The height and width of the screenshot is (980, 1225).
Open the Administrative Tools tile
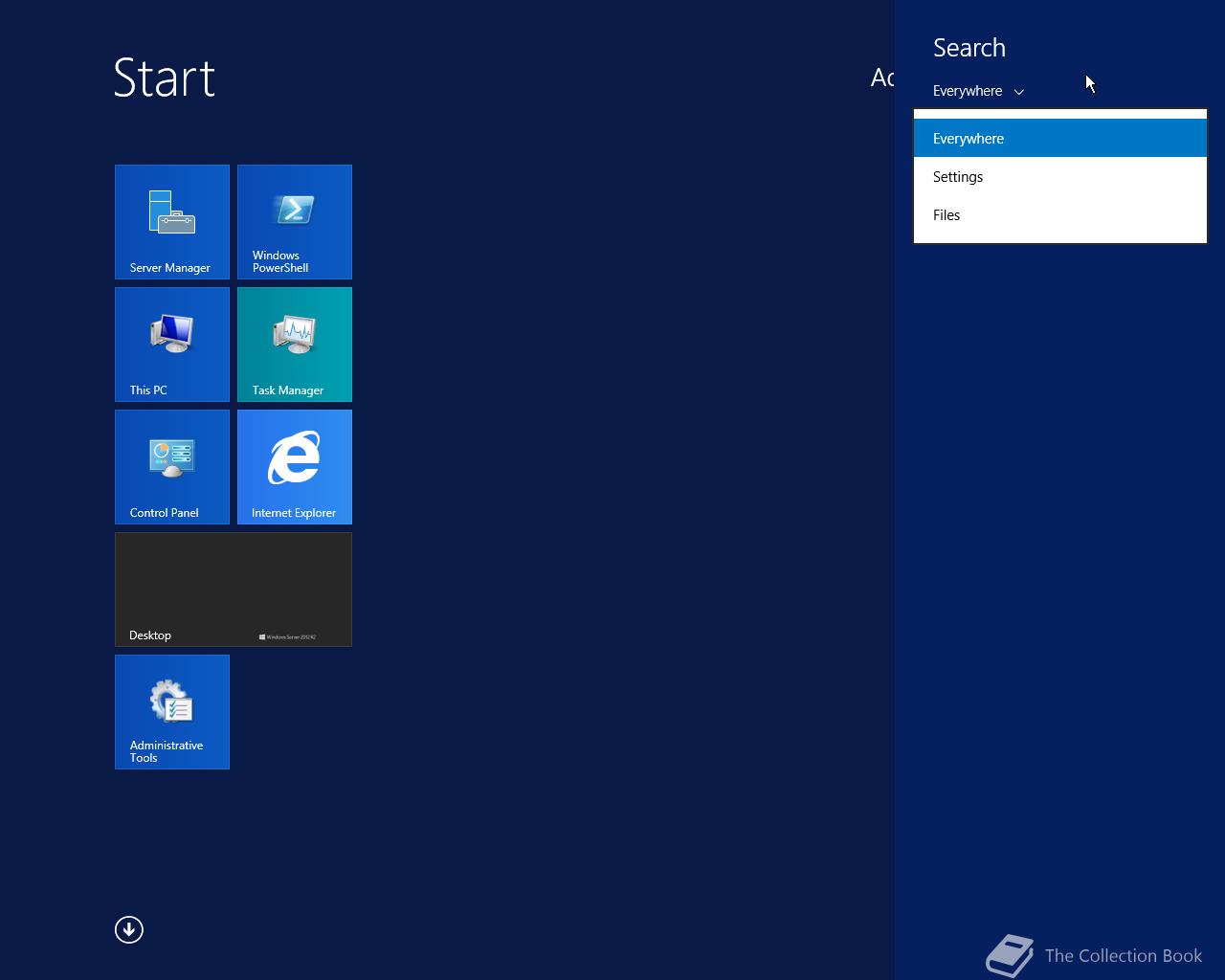(x=172, y=712)
